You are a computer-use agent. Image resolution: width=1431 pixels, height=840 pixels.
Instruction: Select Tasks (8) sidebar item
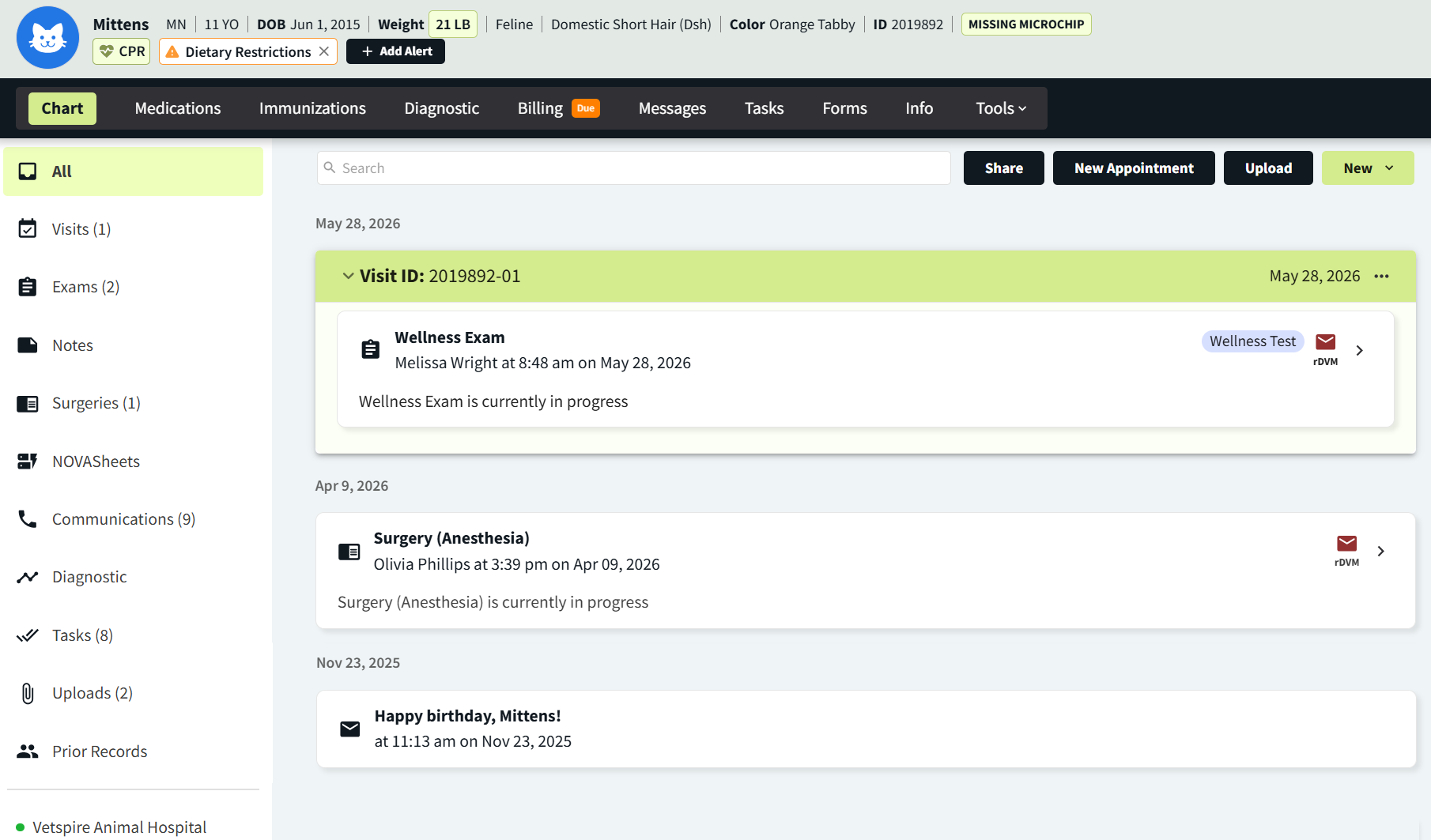(83, 635)
